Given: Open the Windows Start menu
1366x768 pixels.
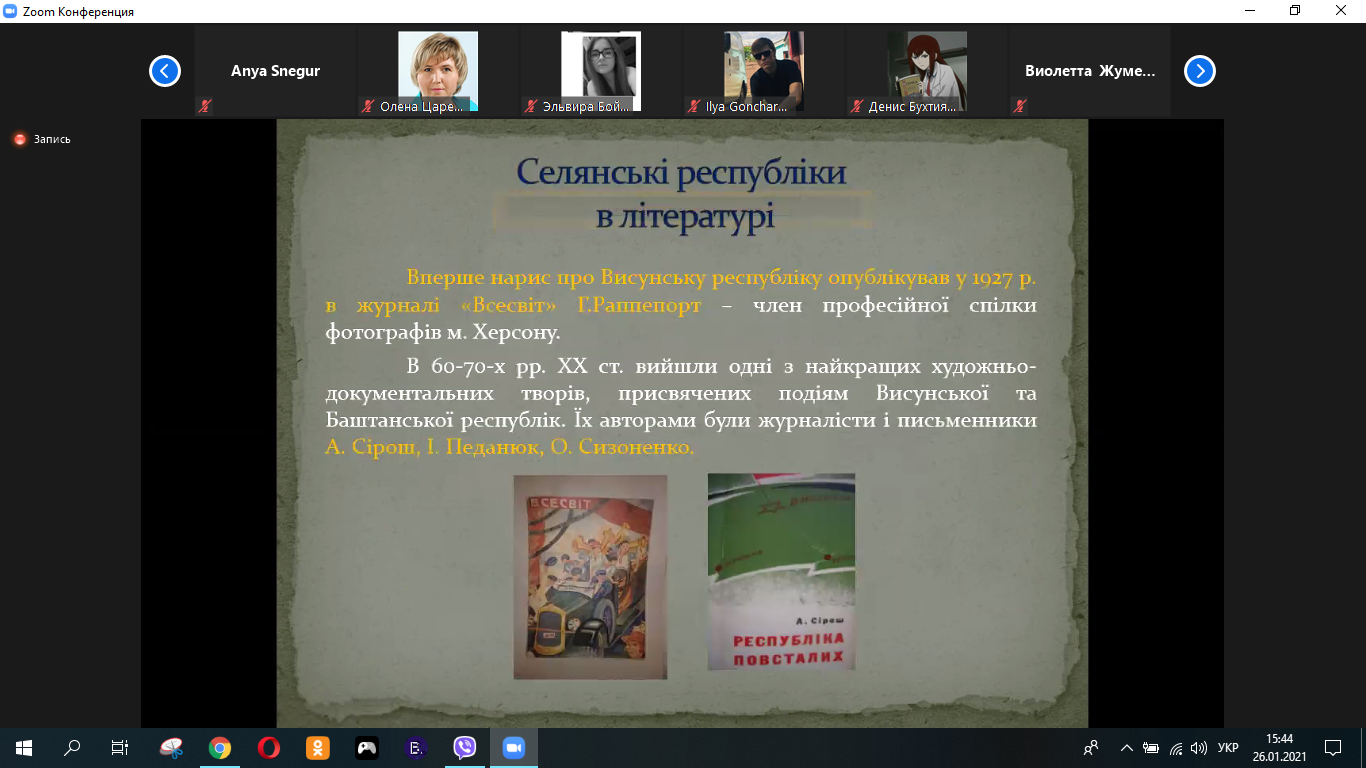Looking at the screenshot, I should pyautogui.click(x=24, y=747).
